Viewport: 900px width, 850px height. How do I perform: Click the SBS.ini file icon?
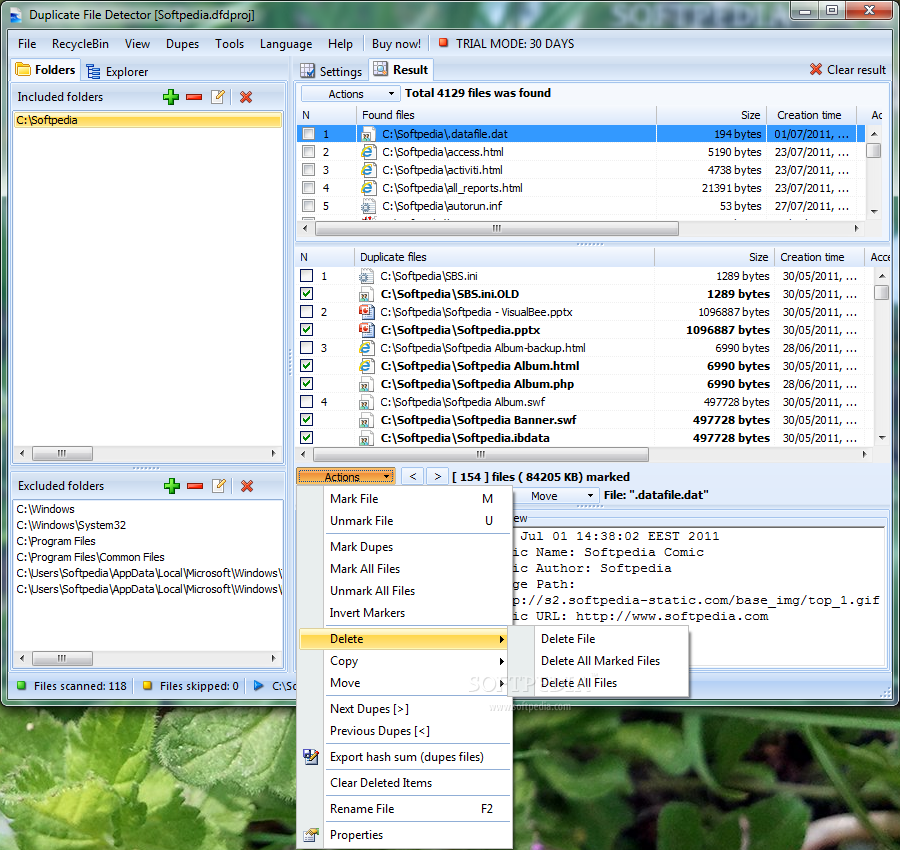point(366,276)
